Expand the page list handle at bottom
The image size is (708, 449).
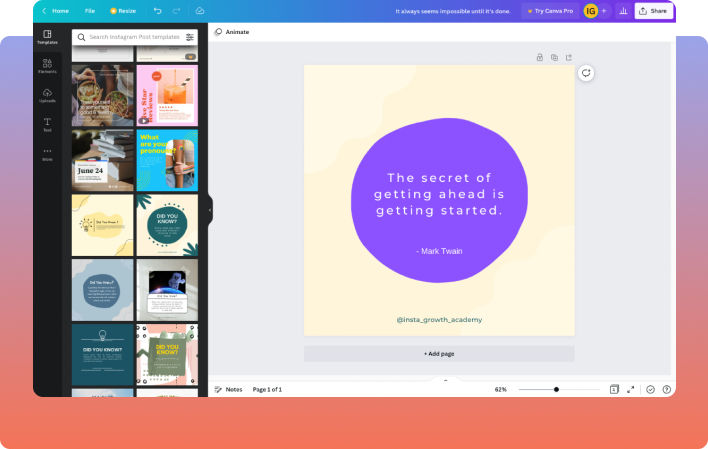click(445, 380)
